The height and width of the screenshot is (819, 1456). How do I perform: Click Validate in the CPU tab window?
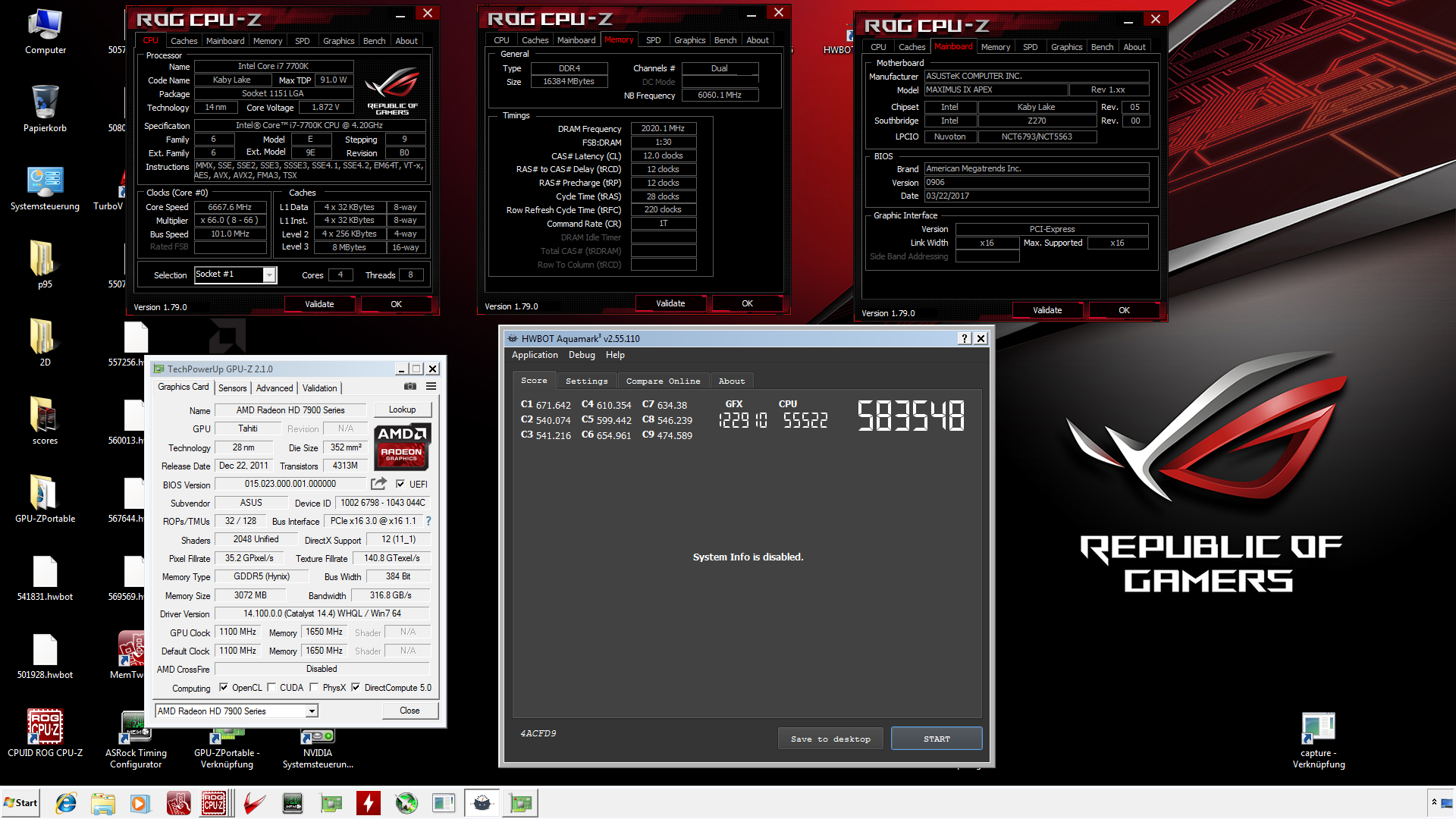coord(319,304)
